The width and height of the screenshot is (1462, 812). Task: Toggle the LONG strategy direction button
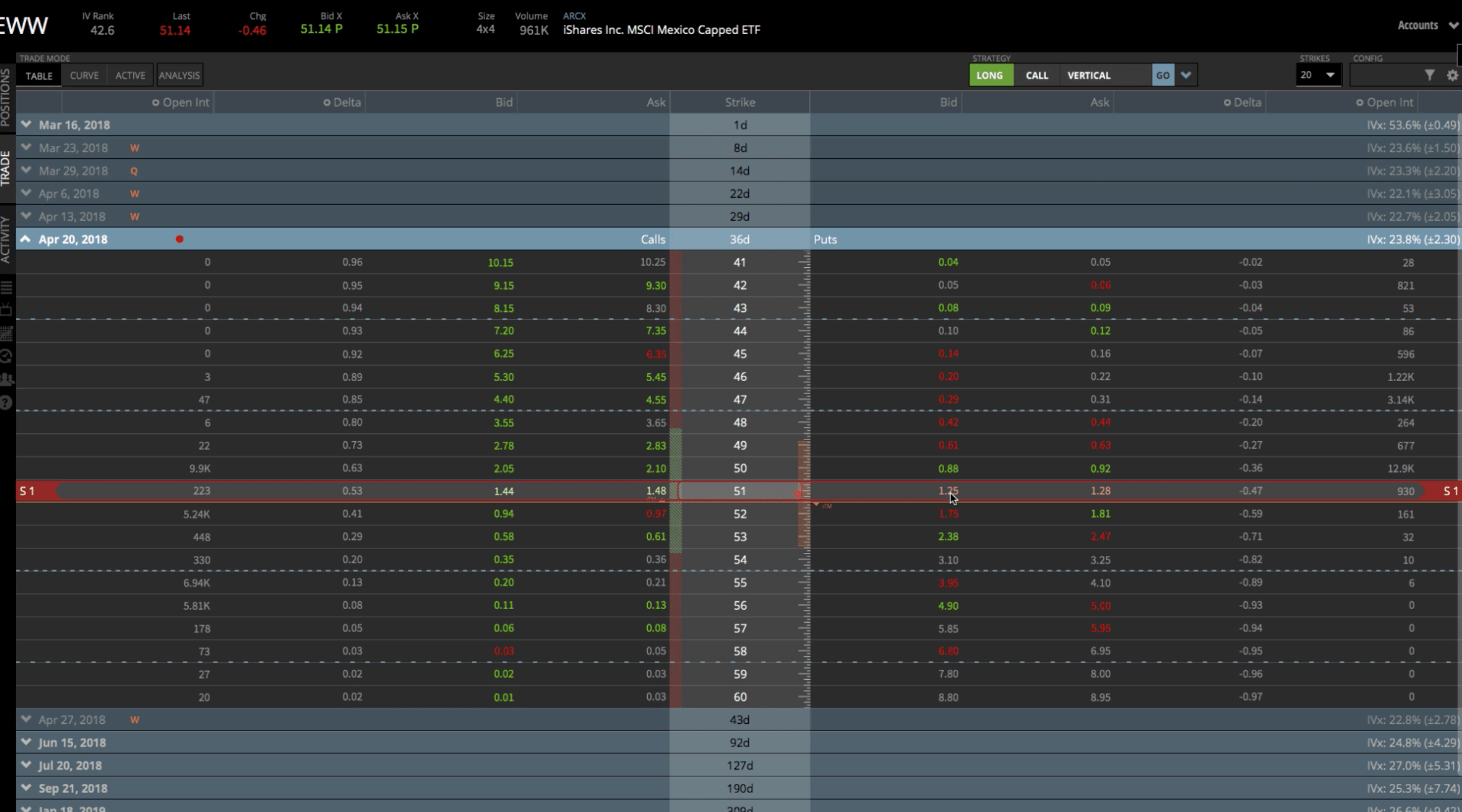click(991, 75)
